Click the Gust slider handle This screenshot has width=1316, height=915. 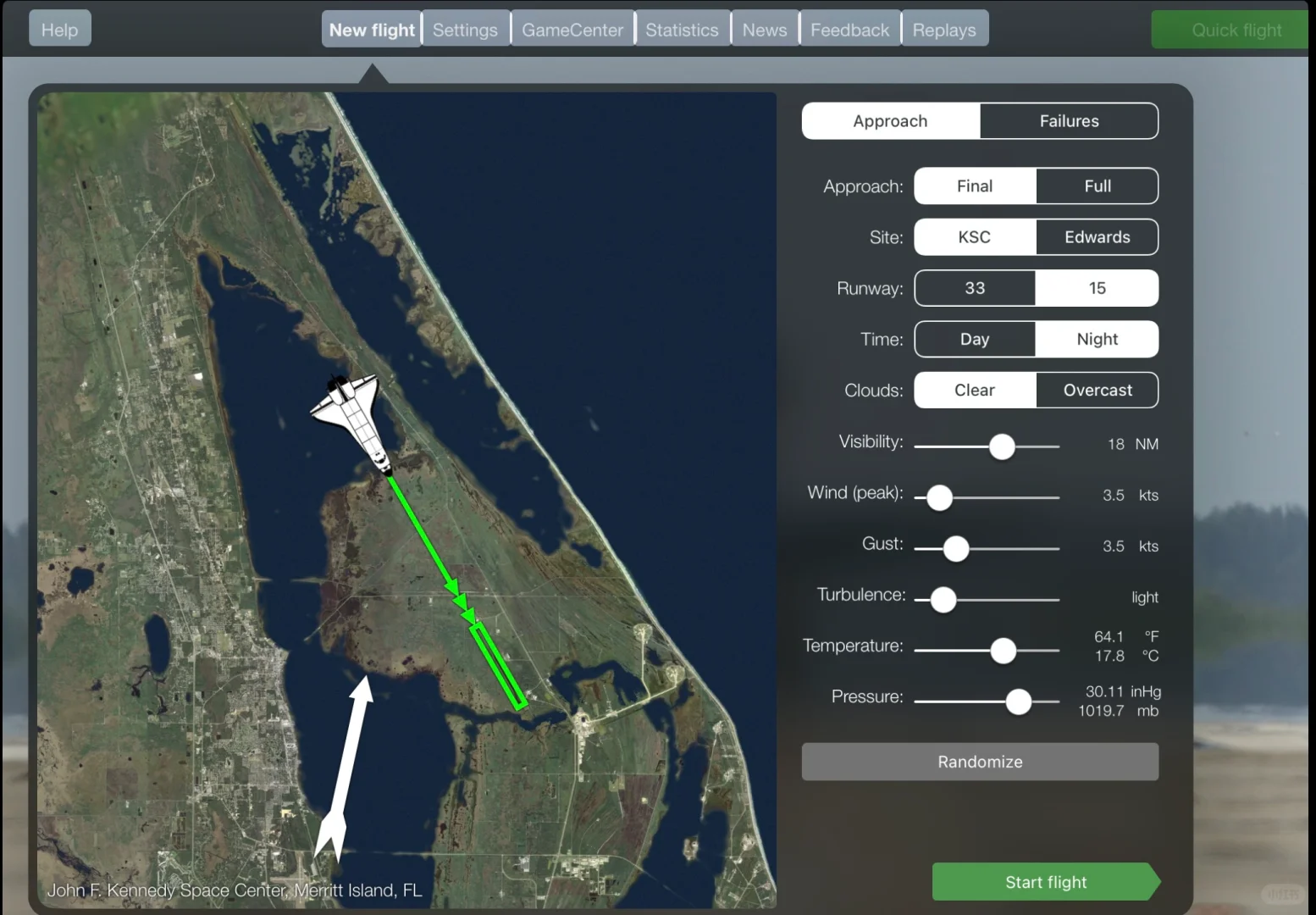click(956, 549)
